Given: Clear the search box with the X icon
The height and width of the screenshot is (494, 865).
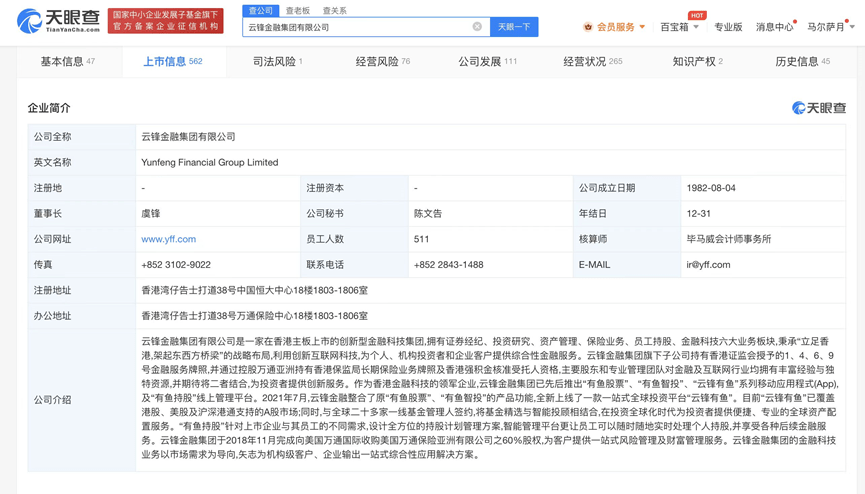Looking at the screenshot, I should point(477,26).
